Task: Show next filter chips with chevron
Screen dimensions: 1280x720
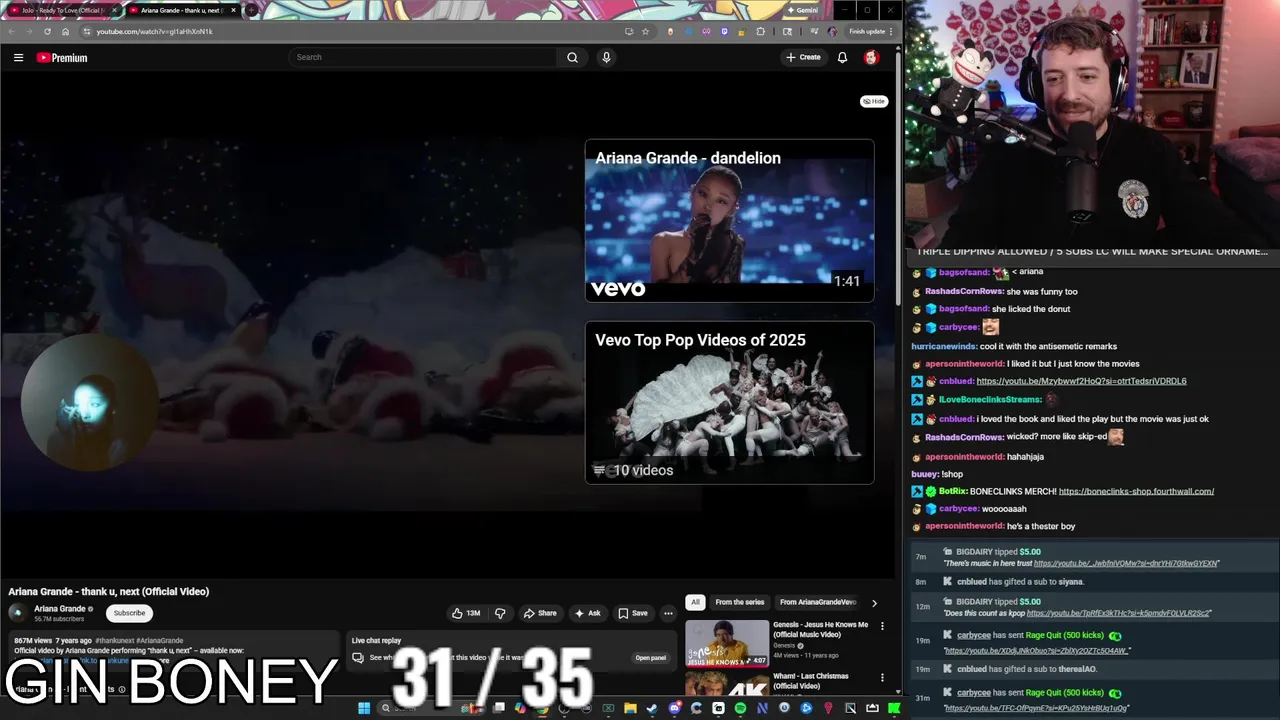Action: (x=874, y=603)
